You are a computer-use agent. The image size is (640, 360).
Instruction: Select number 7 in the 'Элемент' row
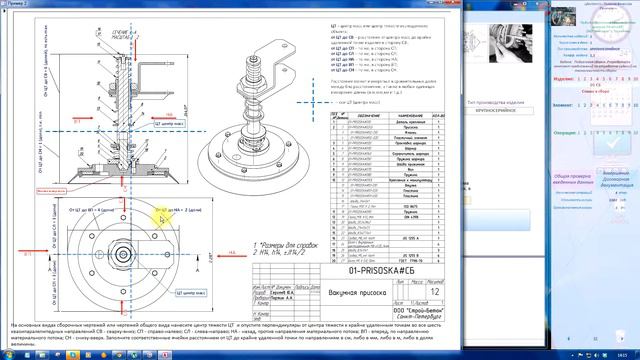coord(616,105)
